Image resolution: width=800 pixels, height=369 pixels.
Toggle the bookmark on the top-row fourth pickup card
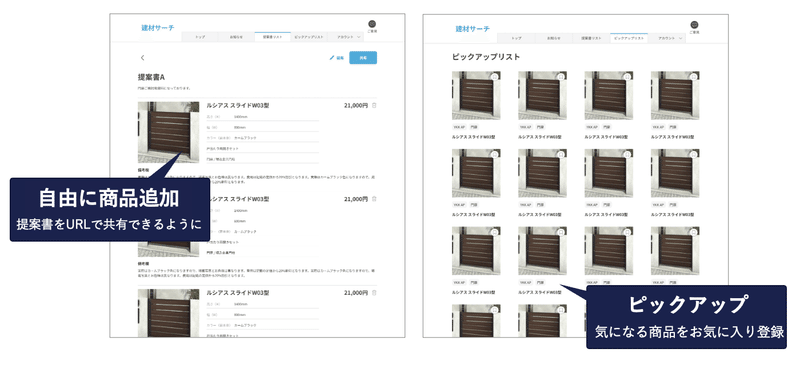tap(694, 77)
